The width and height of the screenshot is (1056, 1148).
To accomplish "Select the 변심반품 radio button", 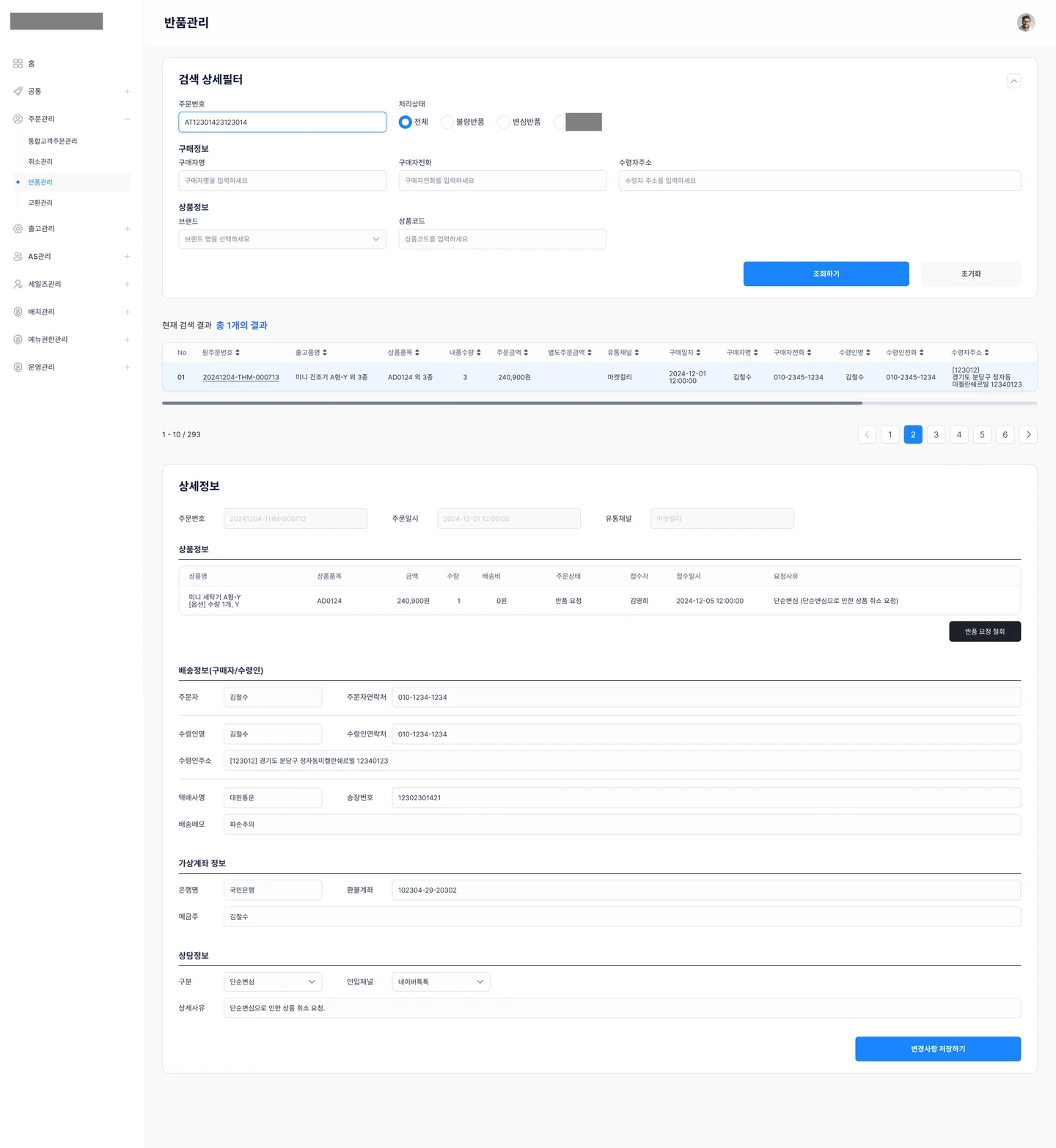I will [x=503, y=123].
